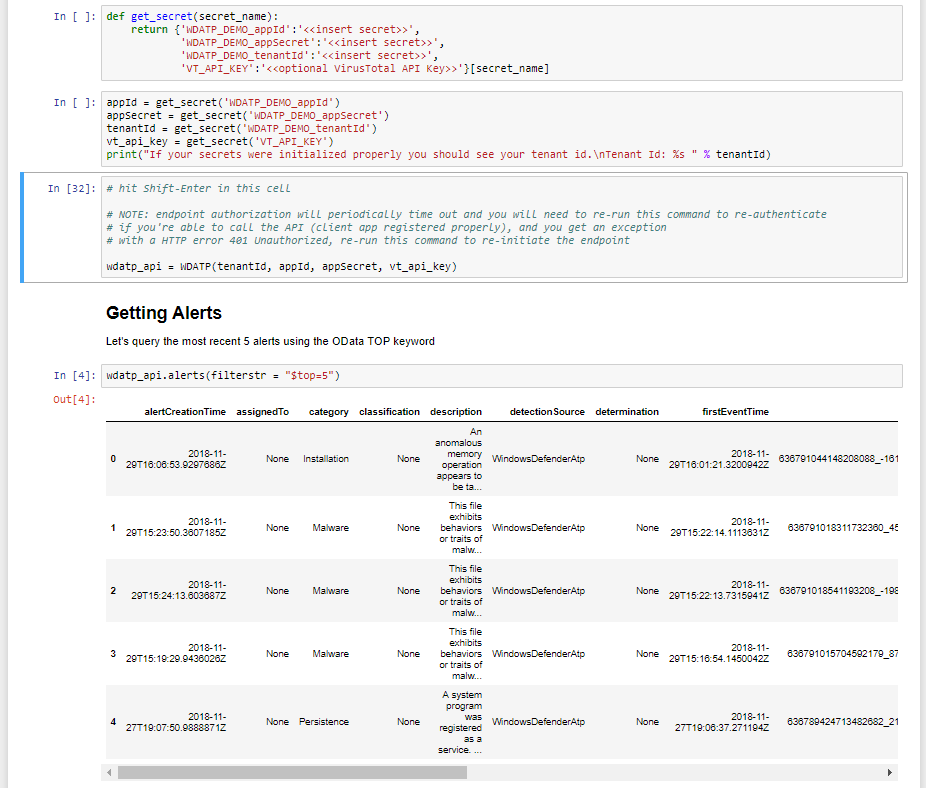Click WindowsDefenderAtp detectionSource in row 0

pyautogui.click(x=538, y=459)
